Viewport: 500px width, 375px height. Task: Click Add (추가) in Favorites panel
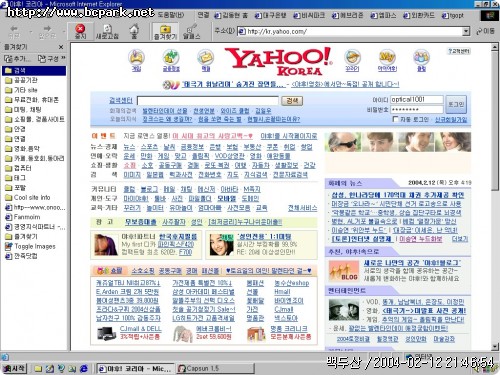(x=17, y=59)
